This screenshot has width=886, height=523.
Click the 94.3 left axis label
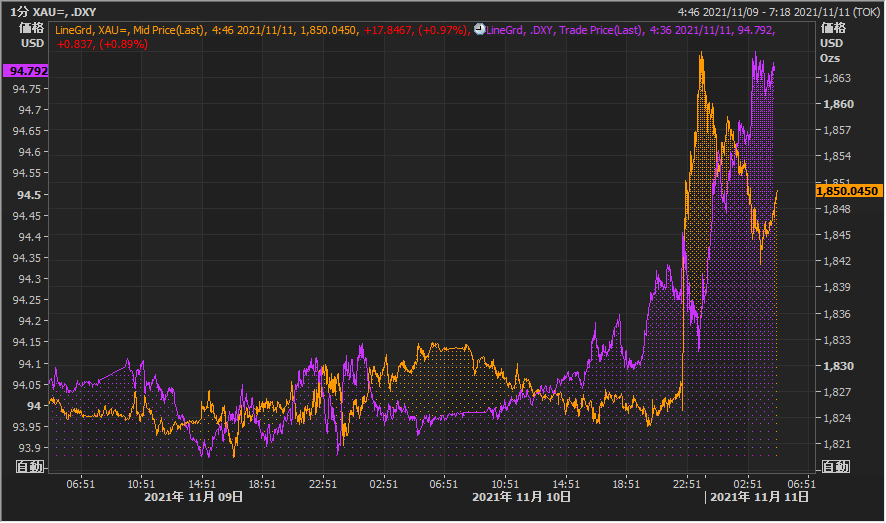click(x=30, y=279)
